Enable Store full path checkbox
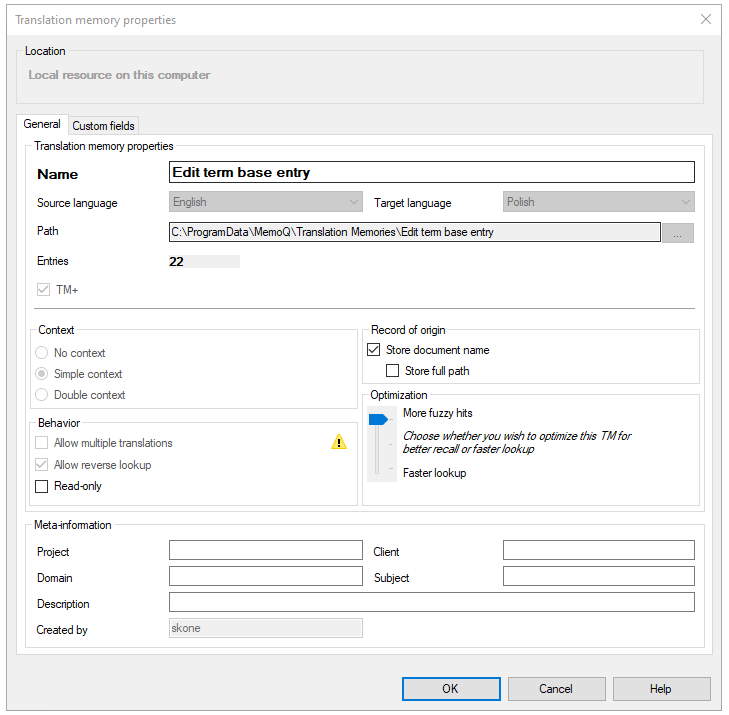This screenshot has height=715, width=729. [x=393, y=371]
